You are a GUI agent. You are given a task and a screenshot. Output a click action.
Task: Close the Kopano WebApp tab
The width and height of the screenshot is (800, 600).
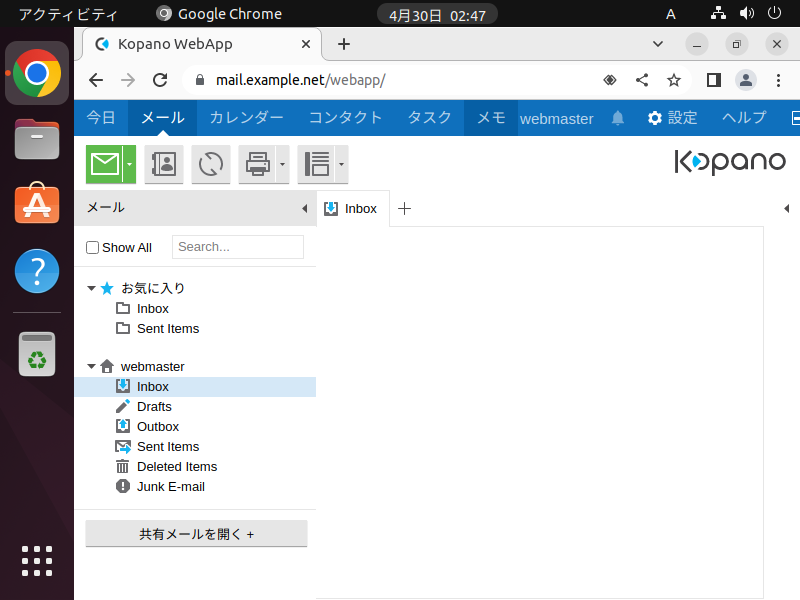tap(306, 44)
